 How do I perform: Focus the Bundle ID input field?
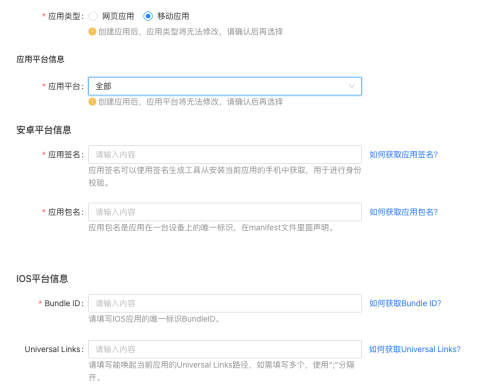[x=225, y=303]
